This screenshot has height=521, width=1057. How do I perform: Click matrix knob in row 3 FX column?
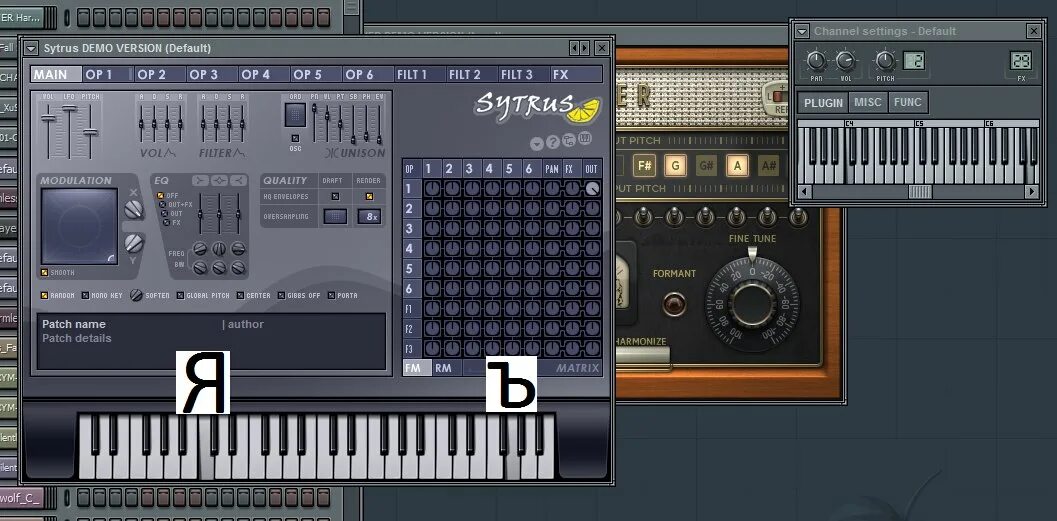(572, 228)
